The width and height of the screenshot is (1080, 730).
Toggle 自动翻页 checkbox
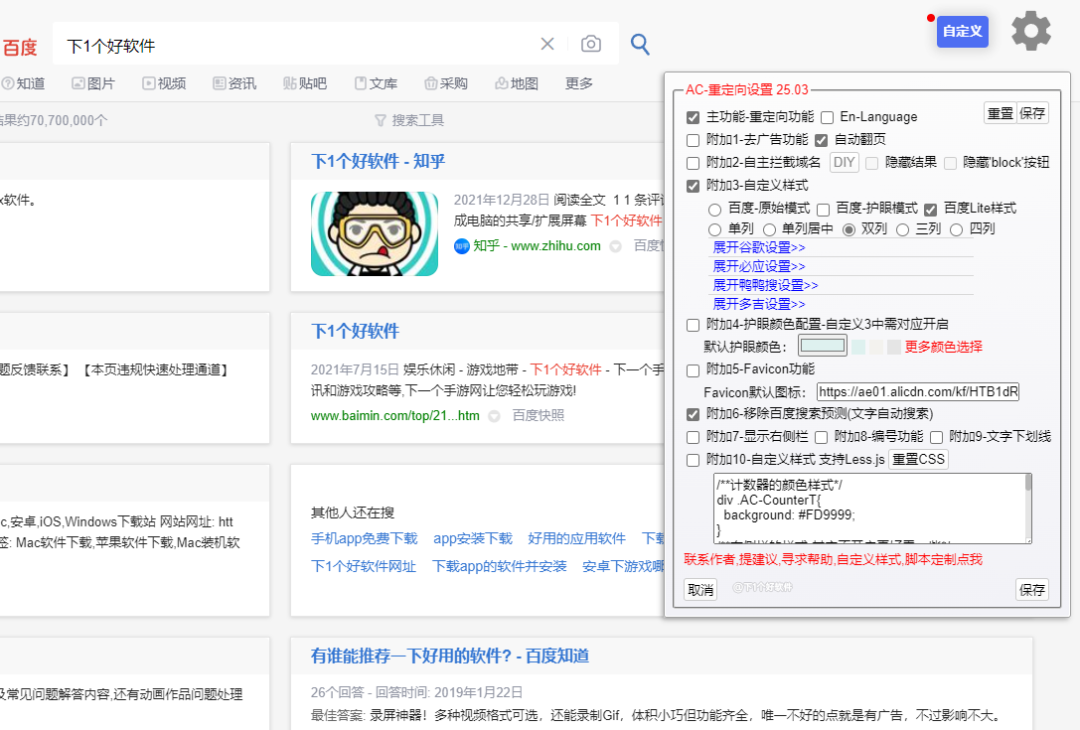[x=821, y=140]
